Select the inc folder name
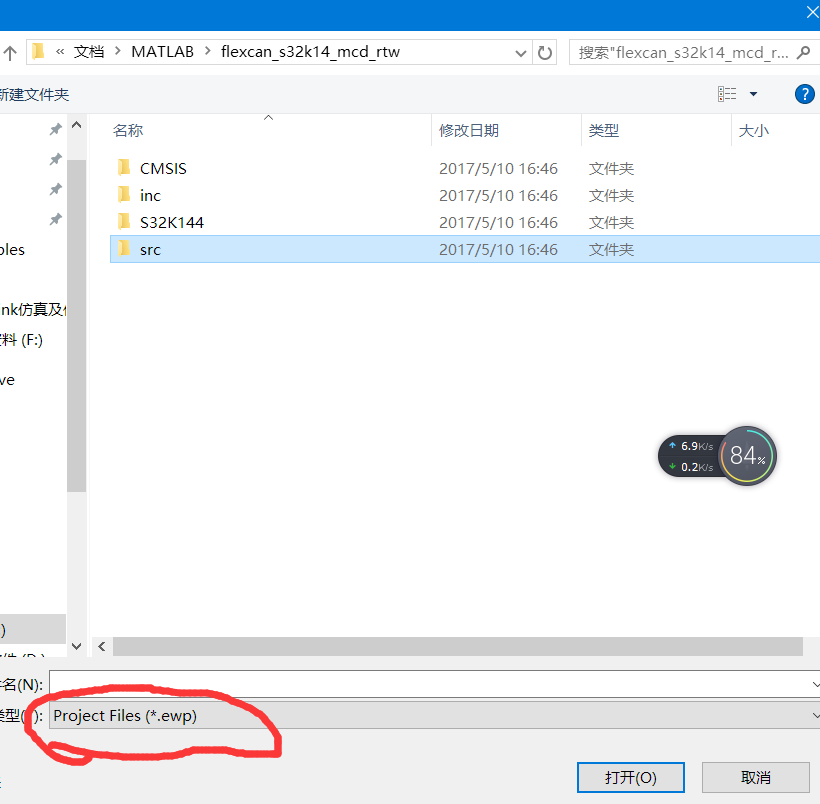 pyautogui.click(x=150, y=196)
